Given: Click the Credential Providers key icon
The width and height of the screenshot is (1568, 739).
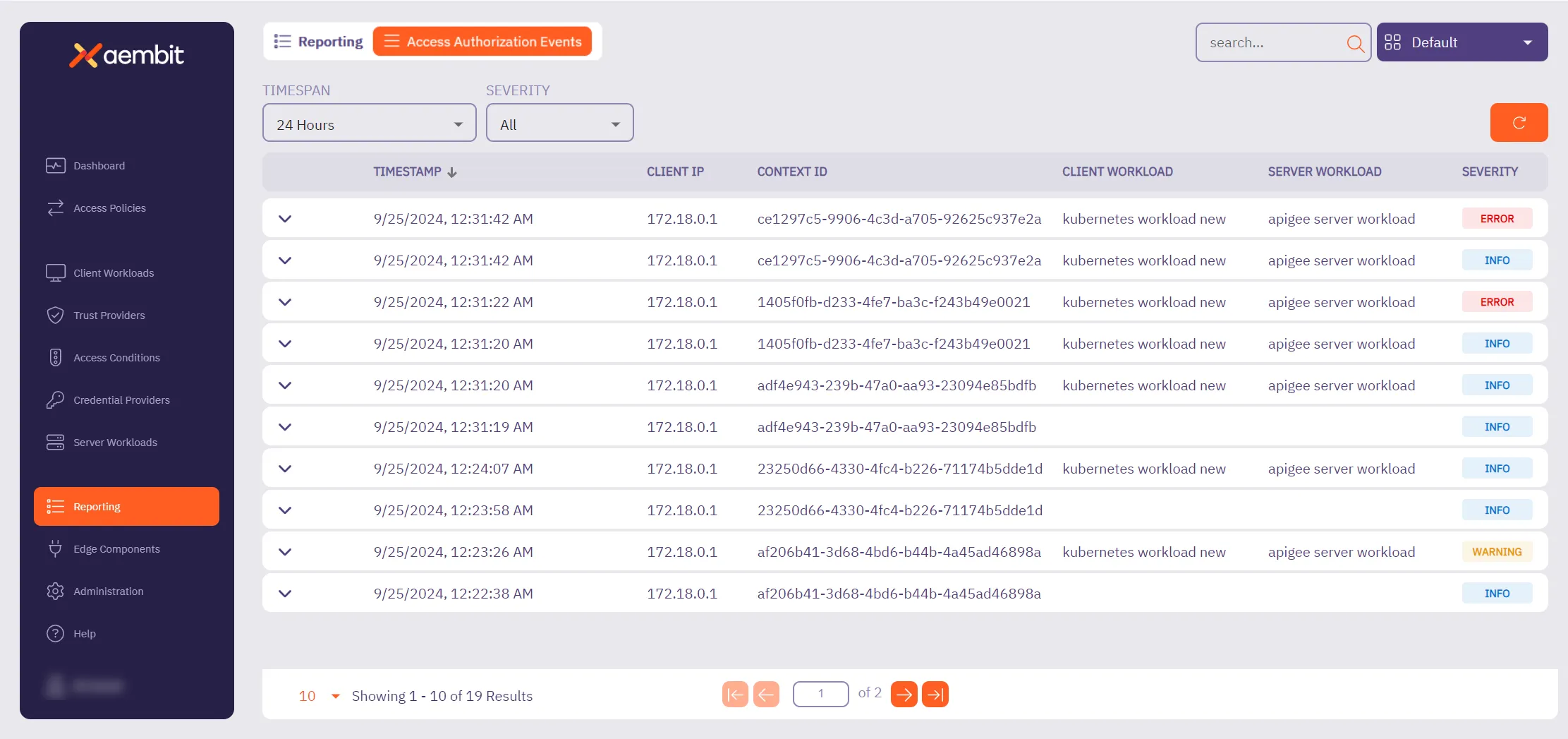Looking at the screenshot, I should tap(56, 400).
